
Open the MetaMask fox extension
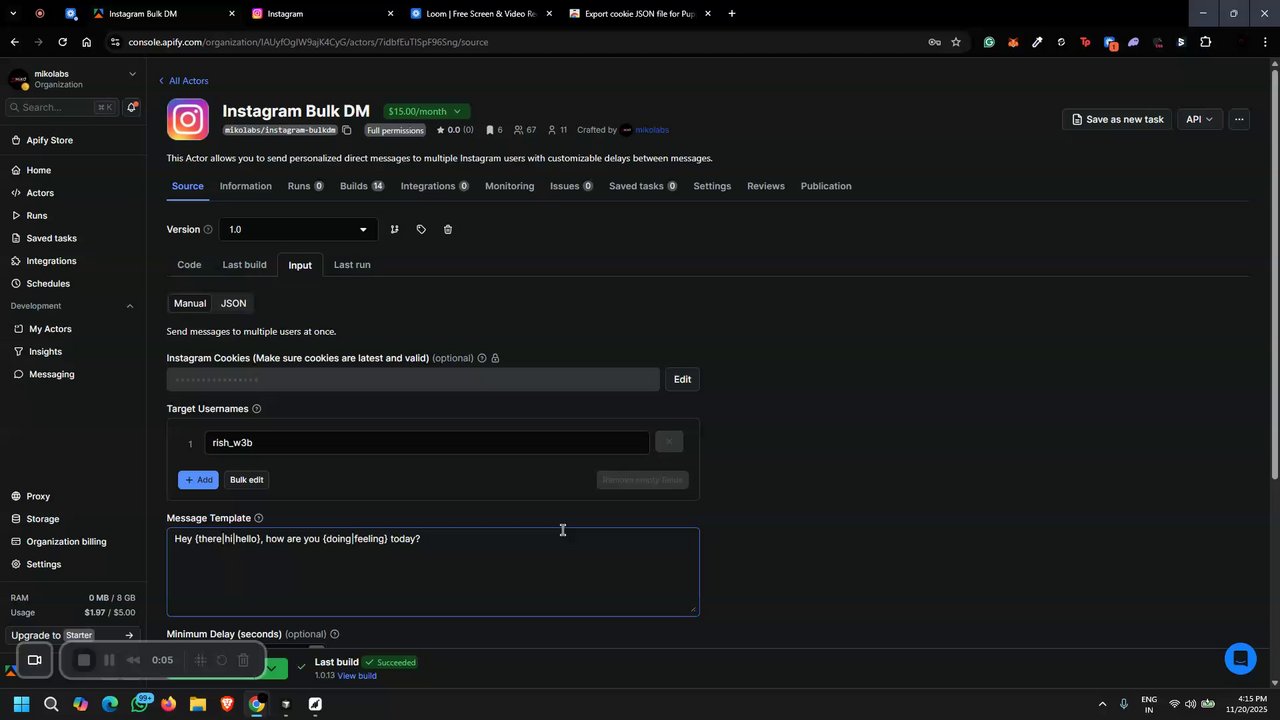1013,42
